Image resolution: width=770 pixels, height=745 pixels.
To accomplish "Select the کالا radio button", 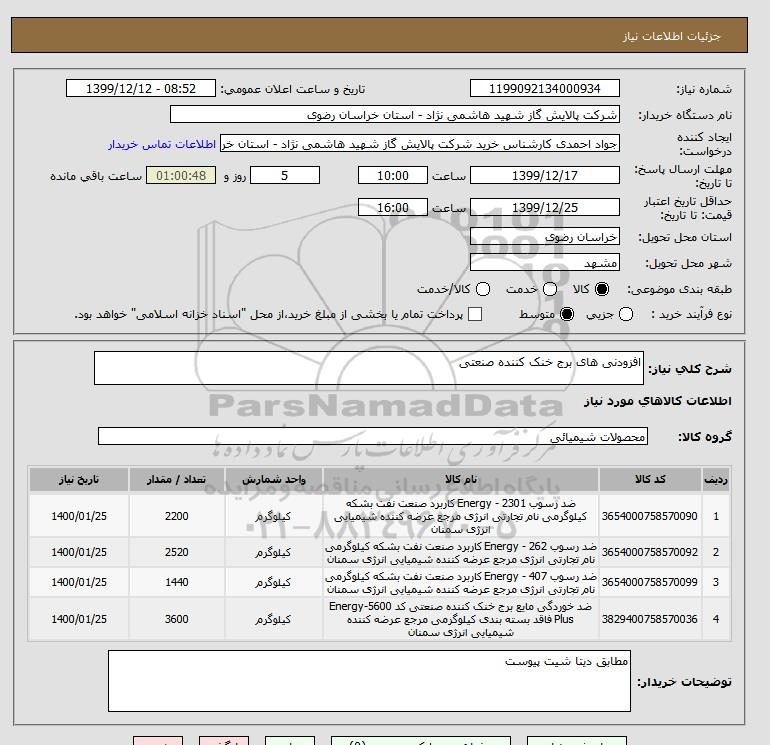I will point(602,289).
